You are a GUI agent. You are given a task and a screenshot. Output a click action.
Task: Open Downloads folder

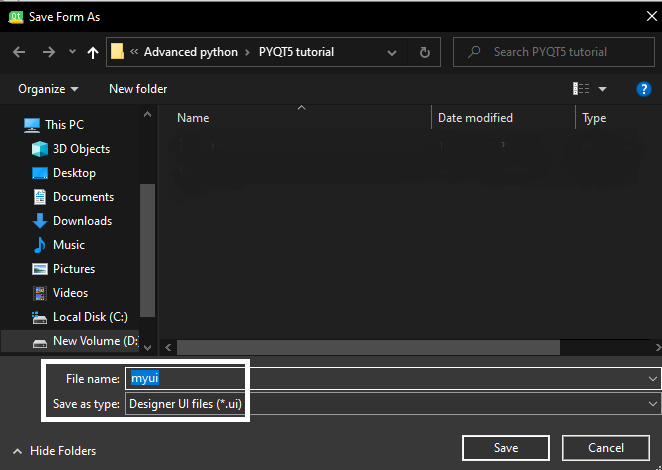click(x=82, y=221)
